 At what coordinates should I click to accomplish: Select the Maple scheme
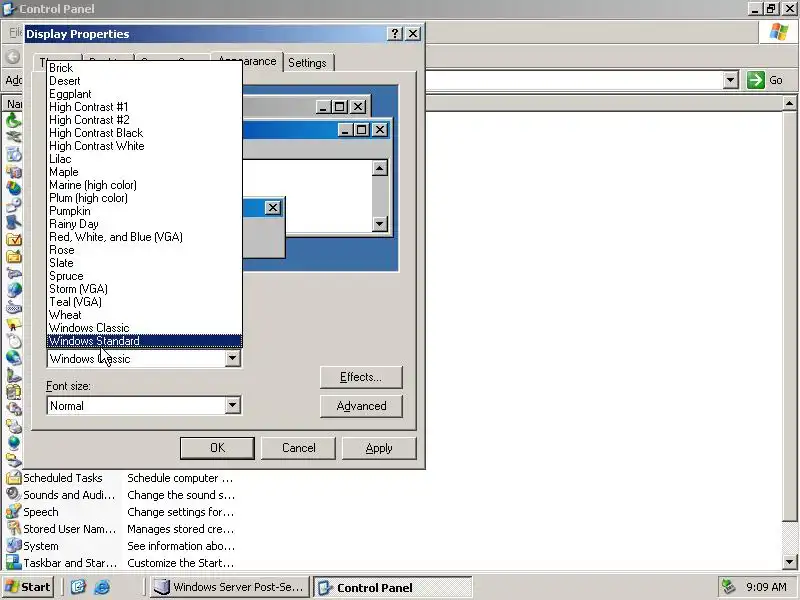click(x=144, y=172)
